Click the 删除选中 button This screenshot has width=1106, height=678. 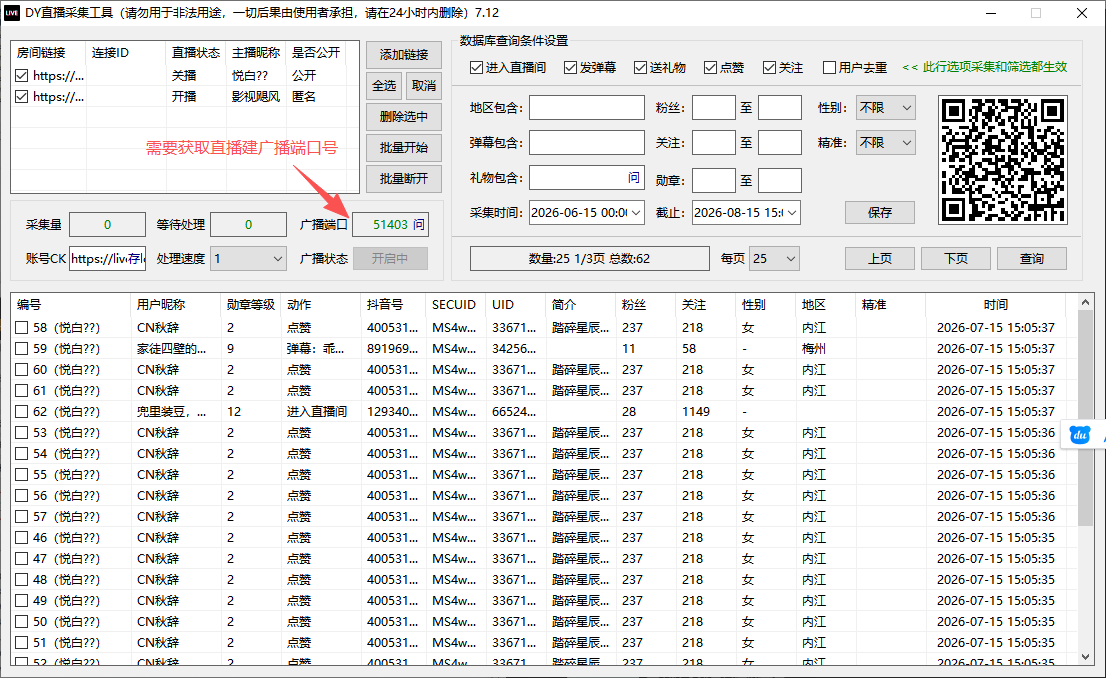coord(403,116)
